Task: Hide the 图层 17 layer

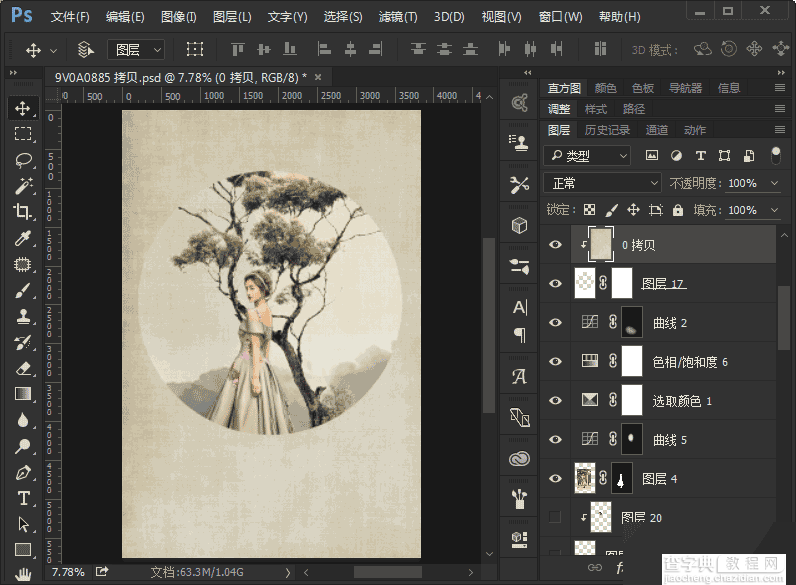Action: tap(555, 283)
